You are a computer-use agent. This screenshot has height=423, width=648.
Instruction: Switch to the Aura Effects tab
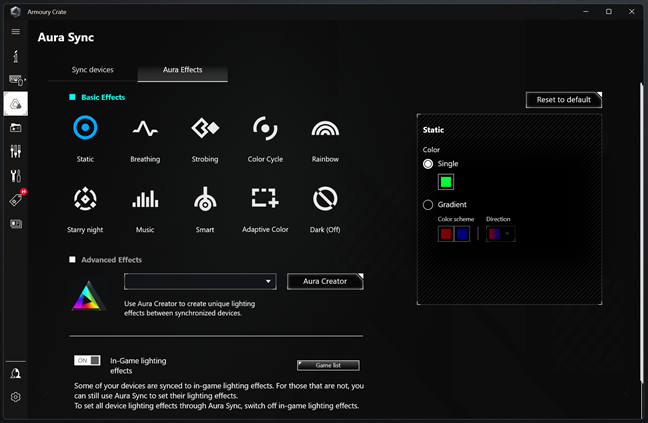click(x=183, y=70)
